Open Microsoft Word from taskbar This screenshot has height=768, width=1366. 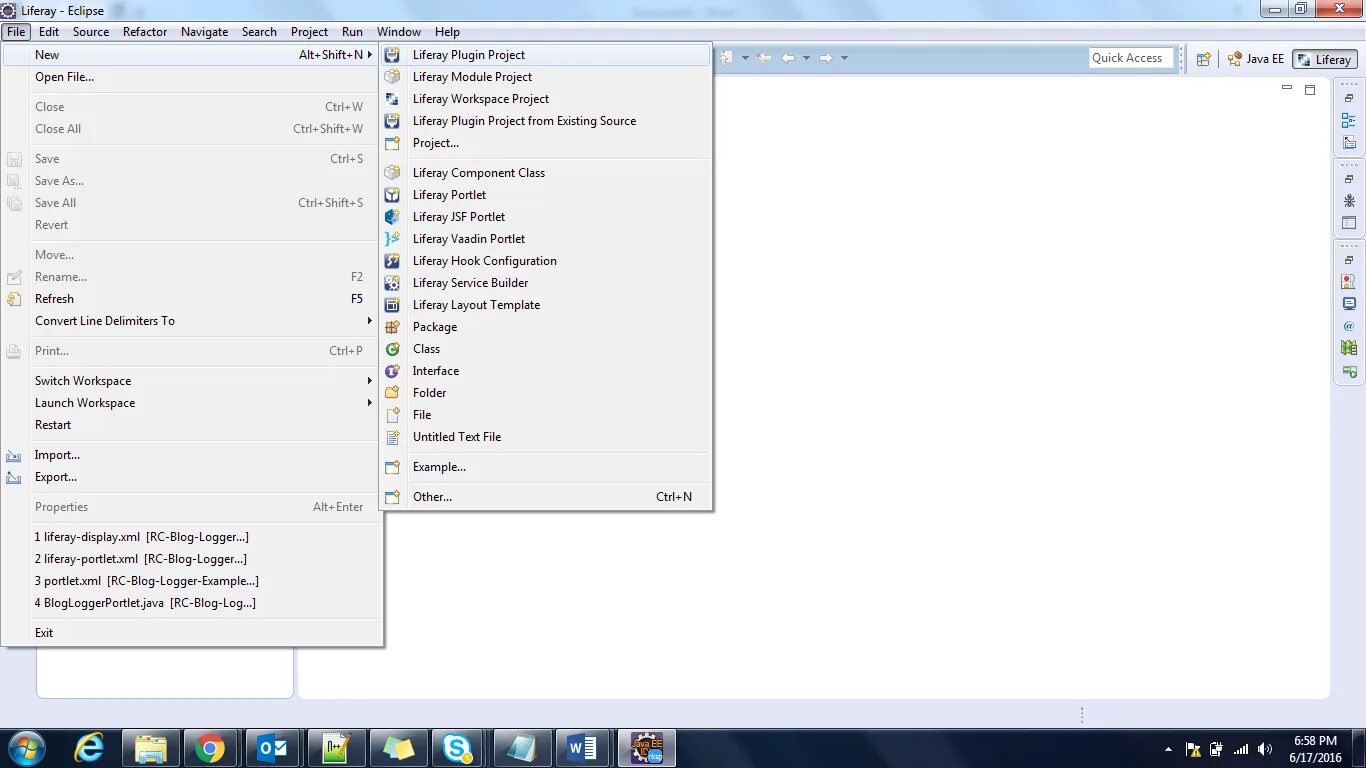tap(583, 748)
